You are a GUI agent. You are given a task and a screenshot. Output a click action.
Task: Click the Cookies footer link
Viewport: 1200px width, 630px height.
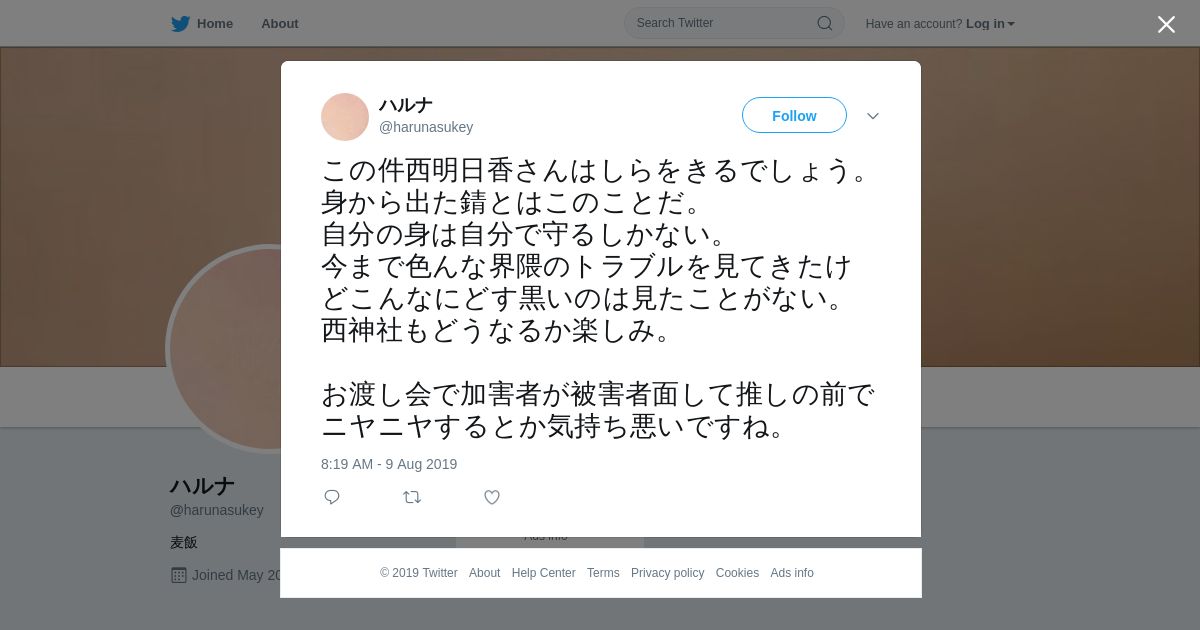pos(737,573)
